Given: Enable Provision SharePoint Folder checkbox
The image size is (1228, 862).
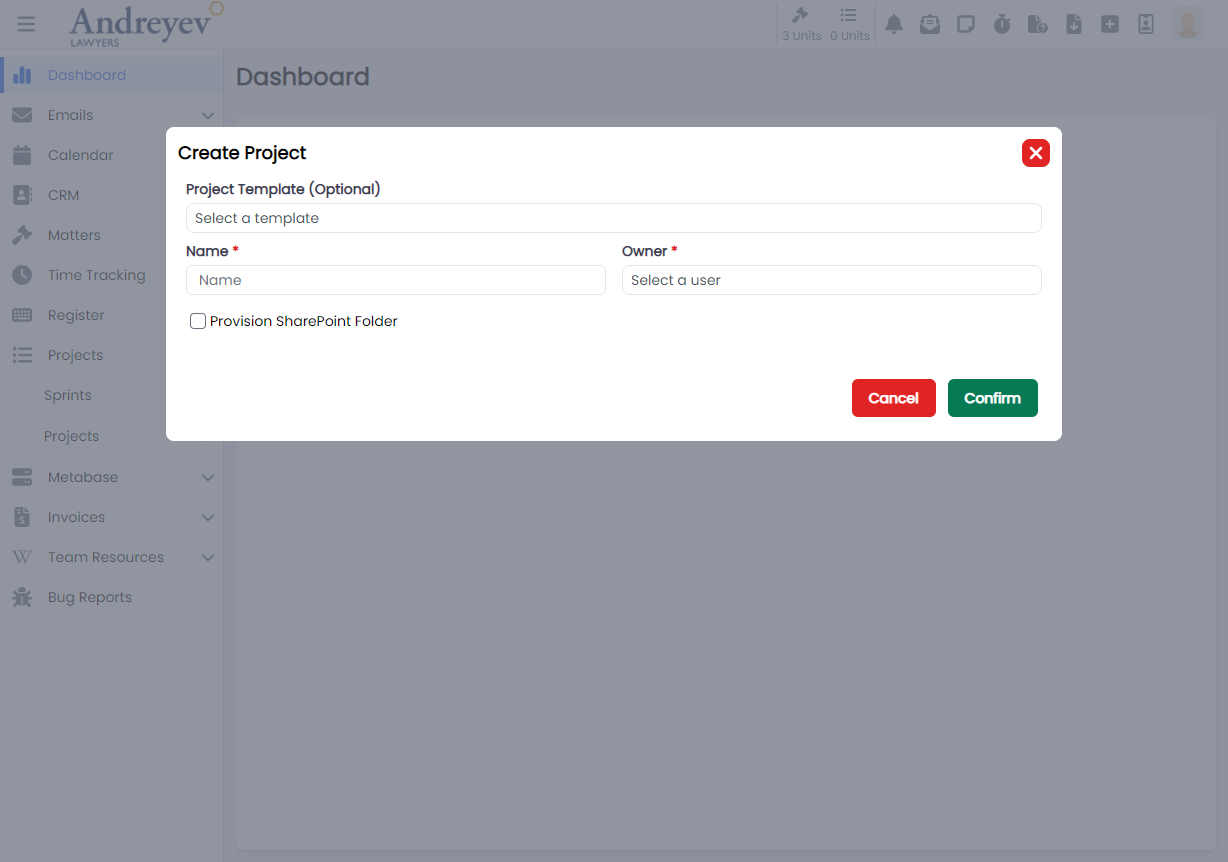Looking at the screenshot, I should [198, 321].
